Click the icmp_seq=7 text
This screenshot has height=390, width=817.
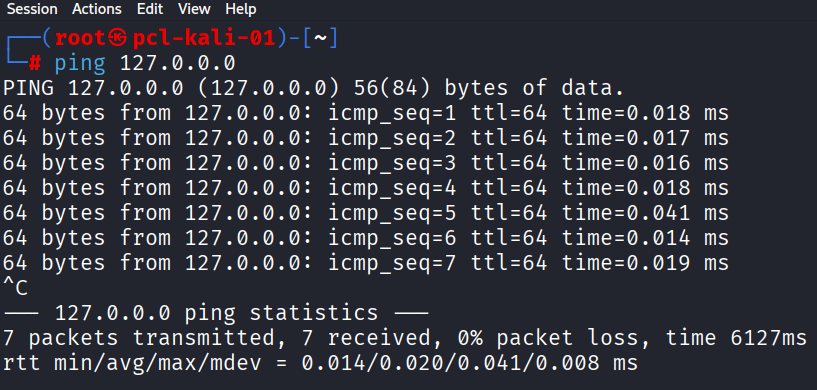pos(392,263)
